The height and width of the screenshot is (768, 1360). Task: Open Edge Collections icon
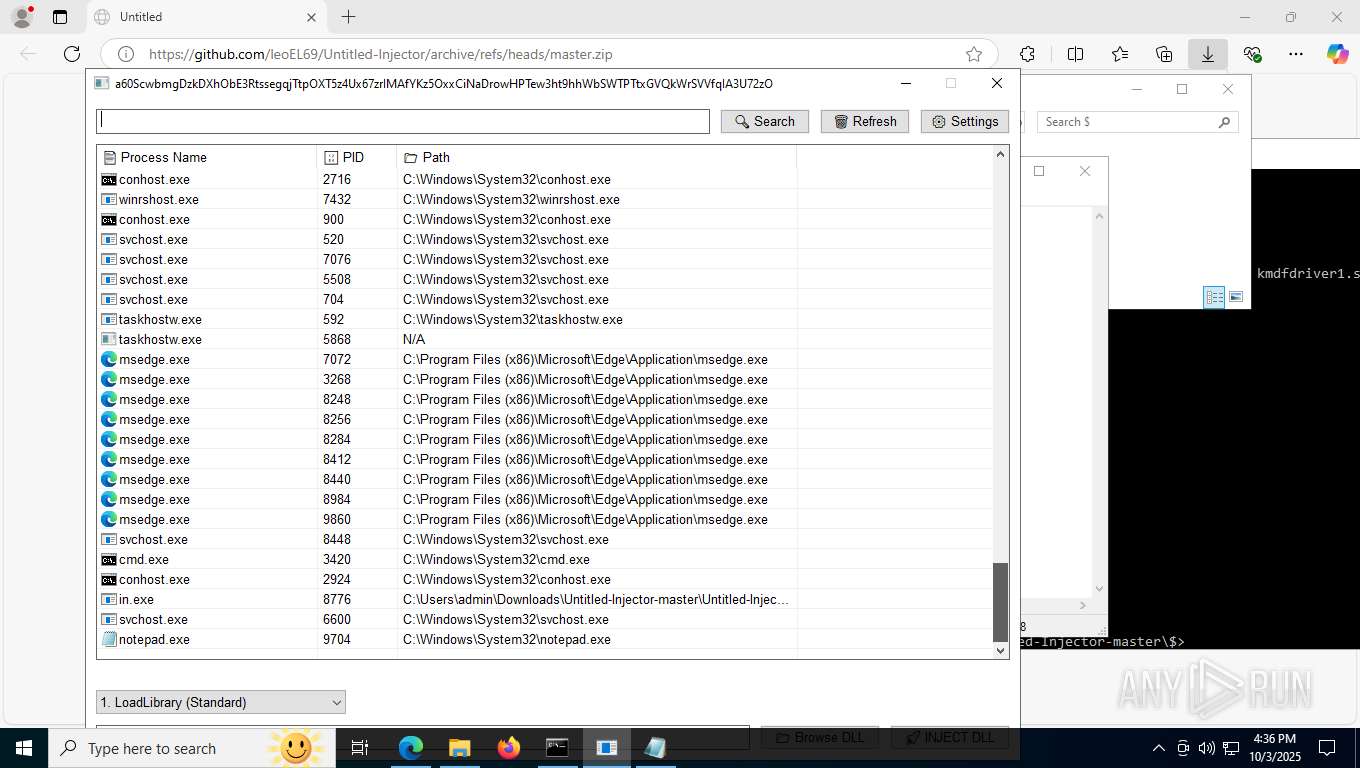click(x=1164, y=54)
